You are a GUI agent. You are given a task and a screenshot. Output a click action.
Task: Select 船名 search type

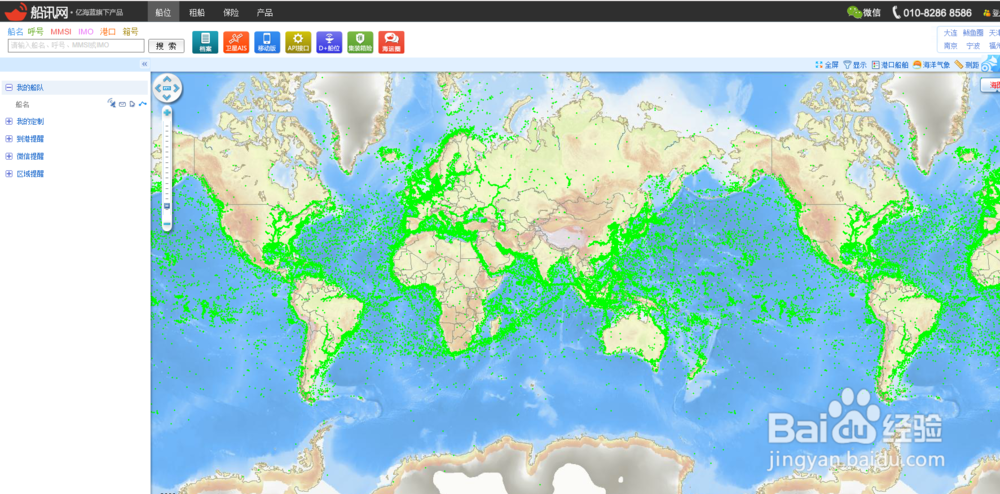click(15, 31)
